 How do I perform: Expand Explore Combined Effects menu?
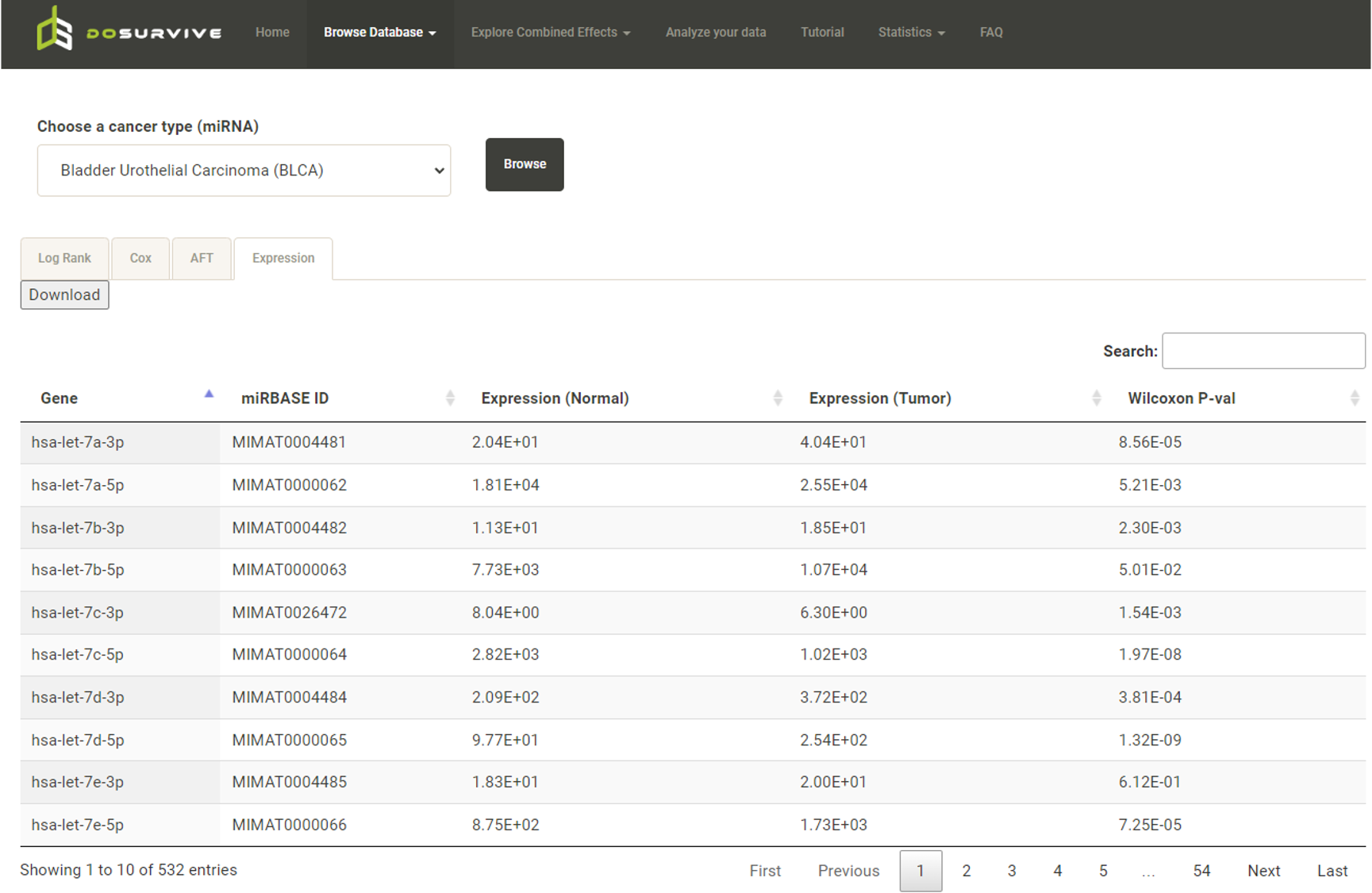coord(550,33)
